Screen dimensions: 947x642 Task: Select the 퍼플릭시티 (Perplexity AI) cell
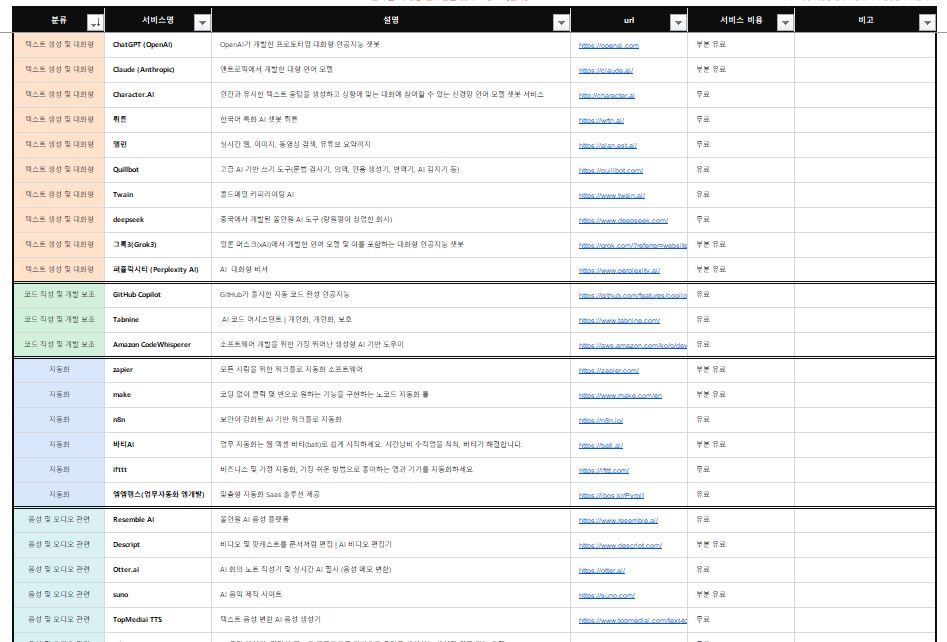click(158, 269)
